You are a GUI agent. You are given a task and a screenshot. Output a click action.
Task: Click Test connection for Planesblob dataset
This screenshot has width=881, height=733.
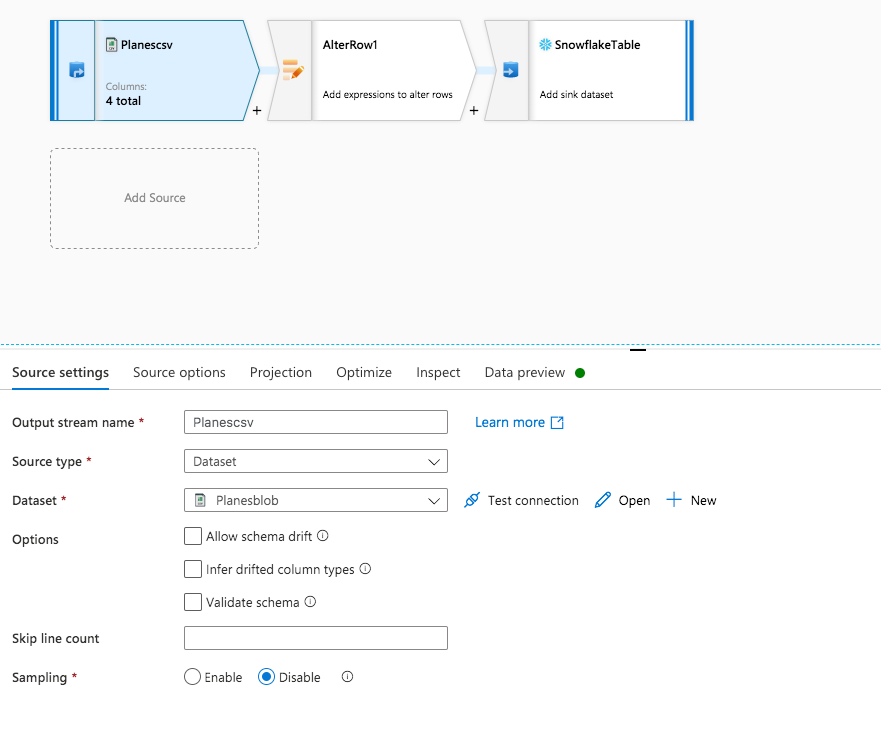pyautogui.click(x=471, y=500)
